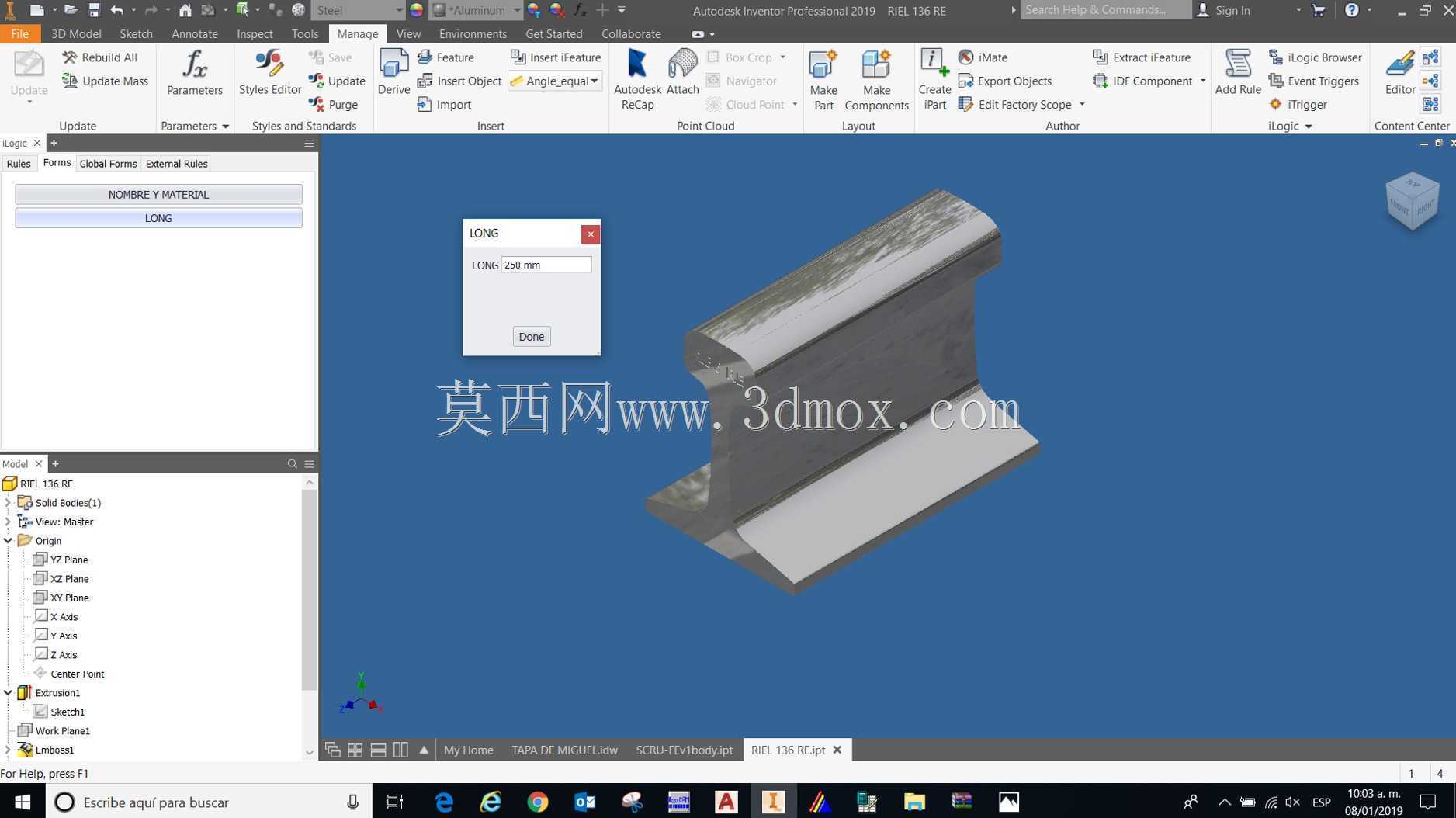The height and width of the screenshot is (818, 1456).
Task: Open Create iPart tool
Action: (934, 79)
